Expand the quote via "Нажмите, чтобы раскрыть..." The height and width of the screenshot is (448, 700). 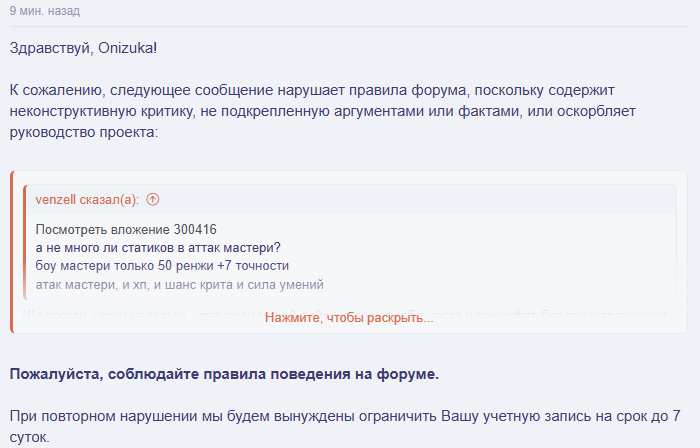tap(348, 317)
